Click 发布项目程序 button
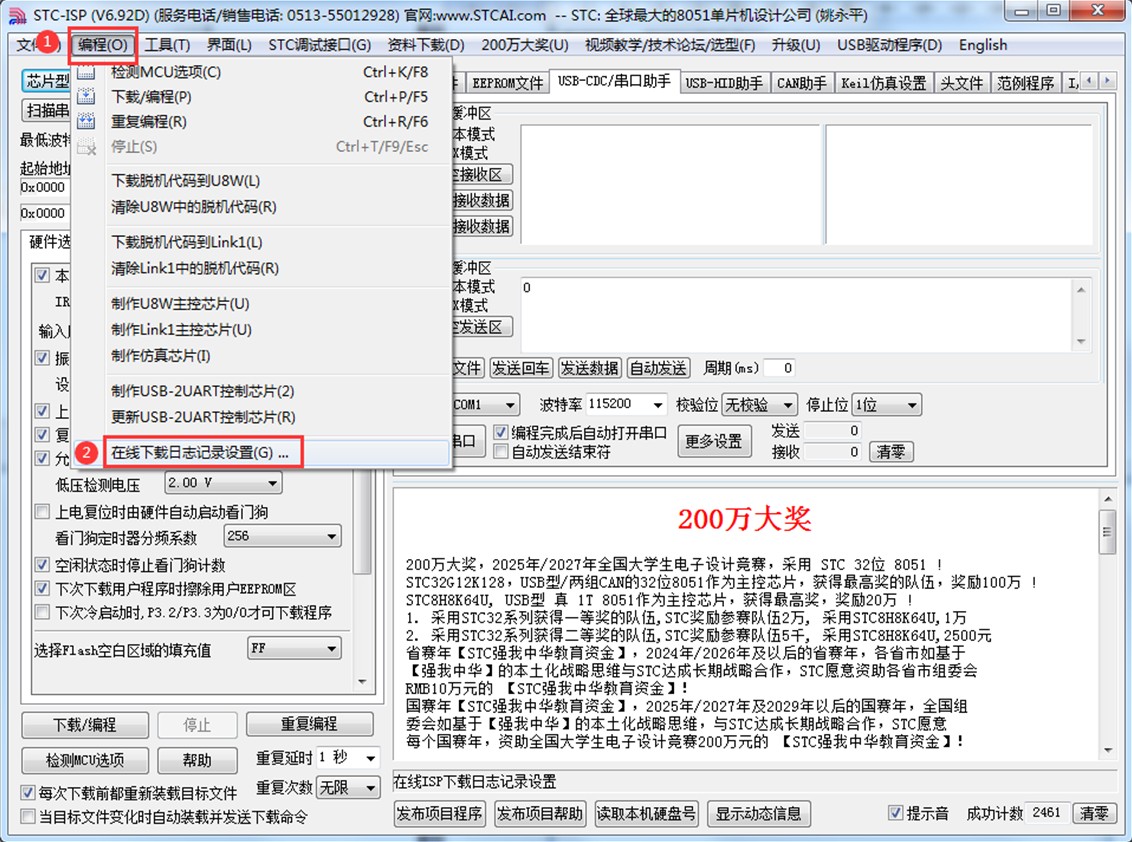This screenshot has width=1132, height=842. (440, 814)
